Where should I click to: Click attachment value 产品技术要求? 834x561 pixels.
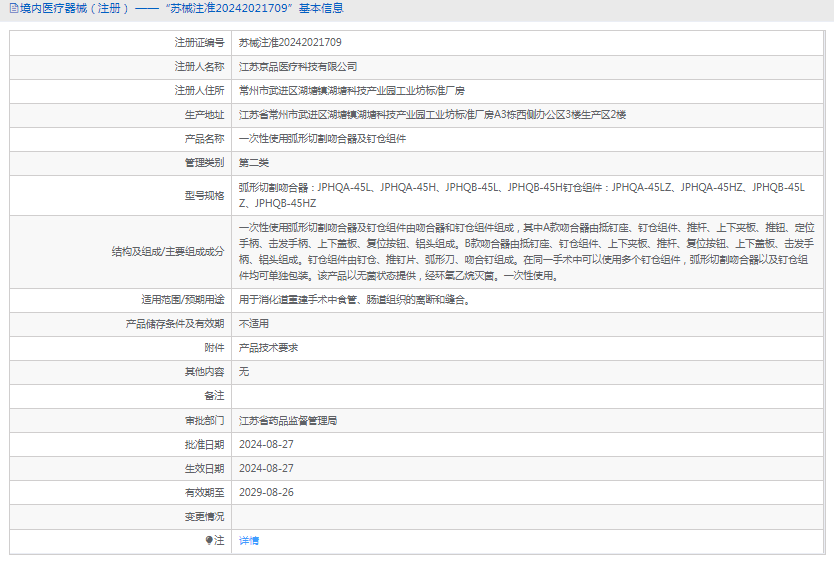(269, 348)
